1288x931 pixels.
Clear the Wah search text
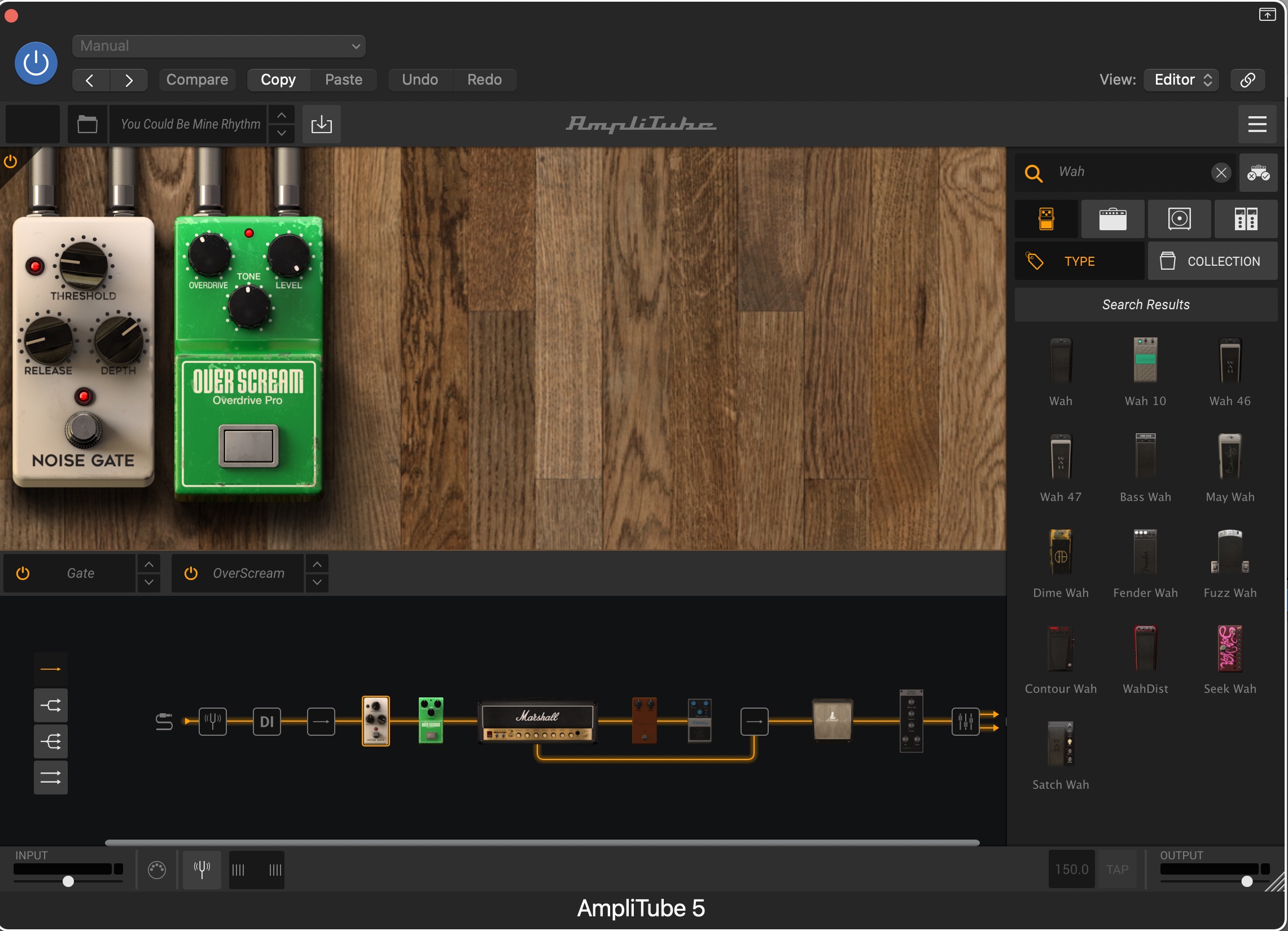tap(1221, 172)
